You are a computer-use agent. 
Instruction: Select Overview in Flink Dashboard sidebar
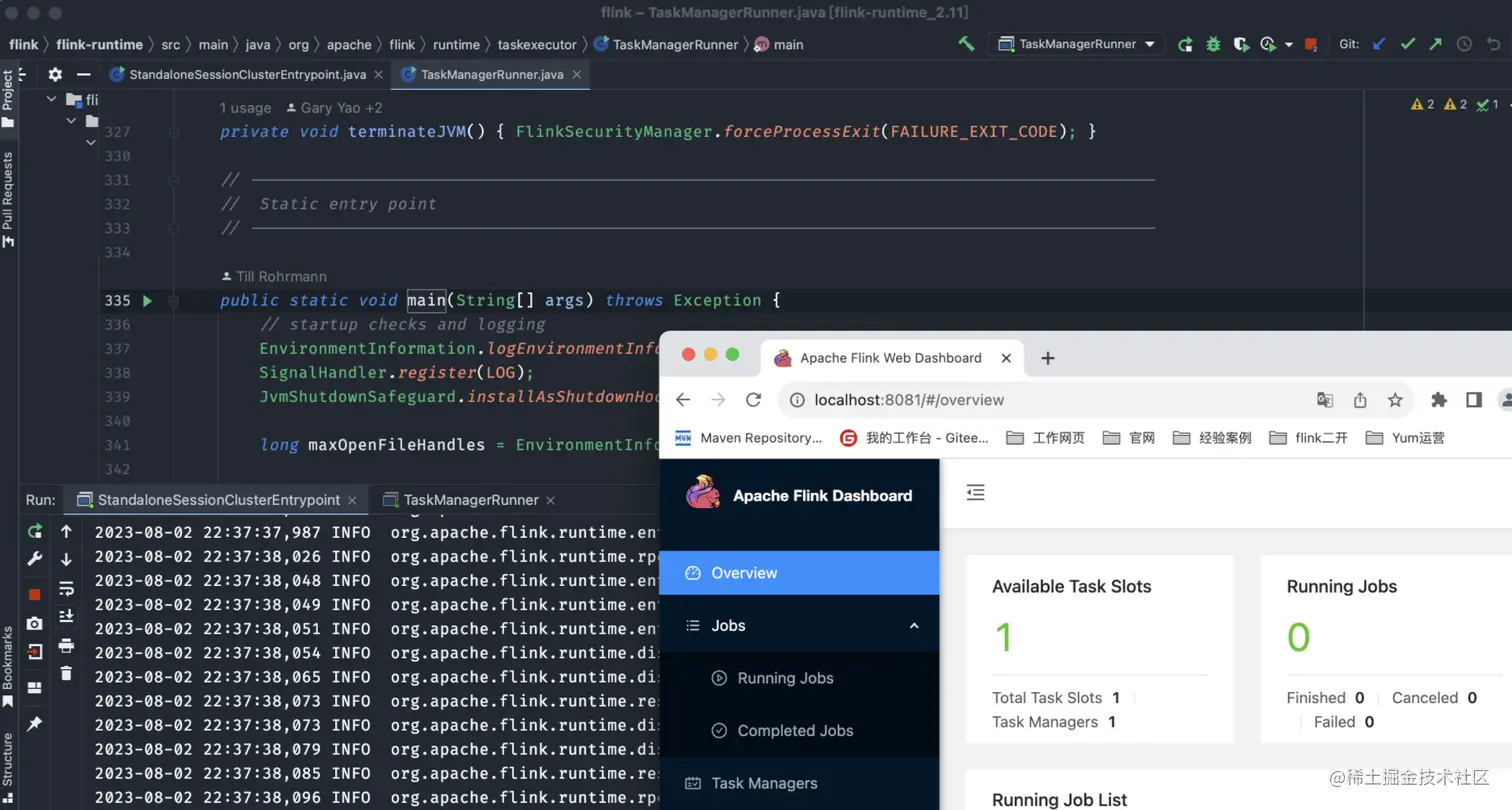pos(799,573)
